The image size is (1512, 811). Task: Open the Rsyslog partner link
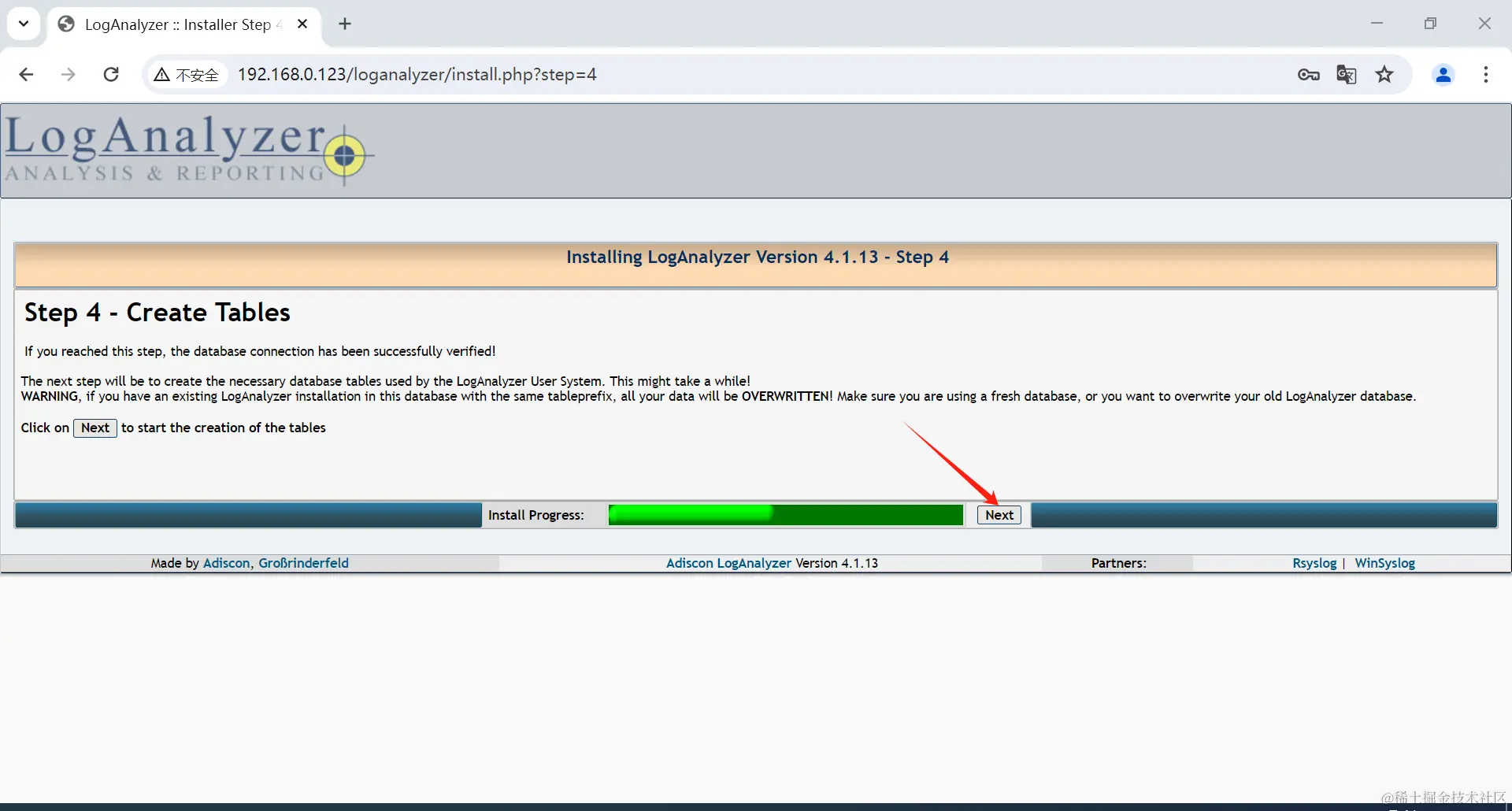(1314, 563)
